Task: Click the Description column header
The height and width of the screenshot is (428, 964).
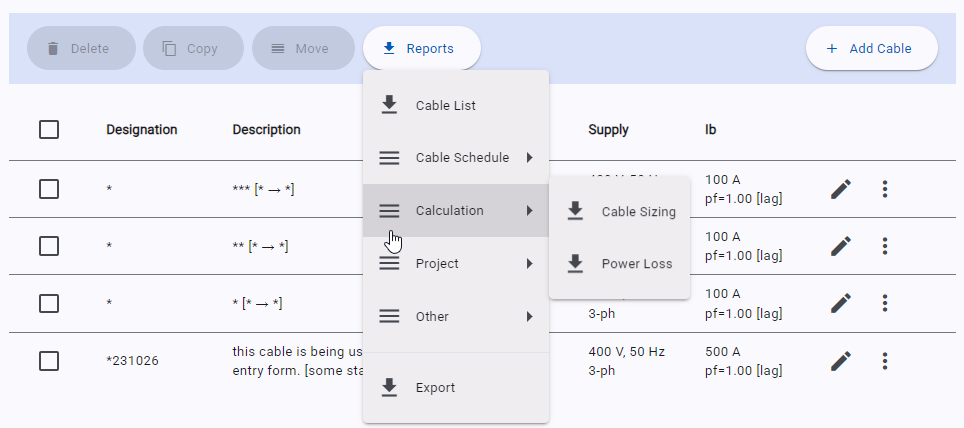Action: point(266,130)
